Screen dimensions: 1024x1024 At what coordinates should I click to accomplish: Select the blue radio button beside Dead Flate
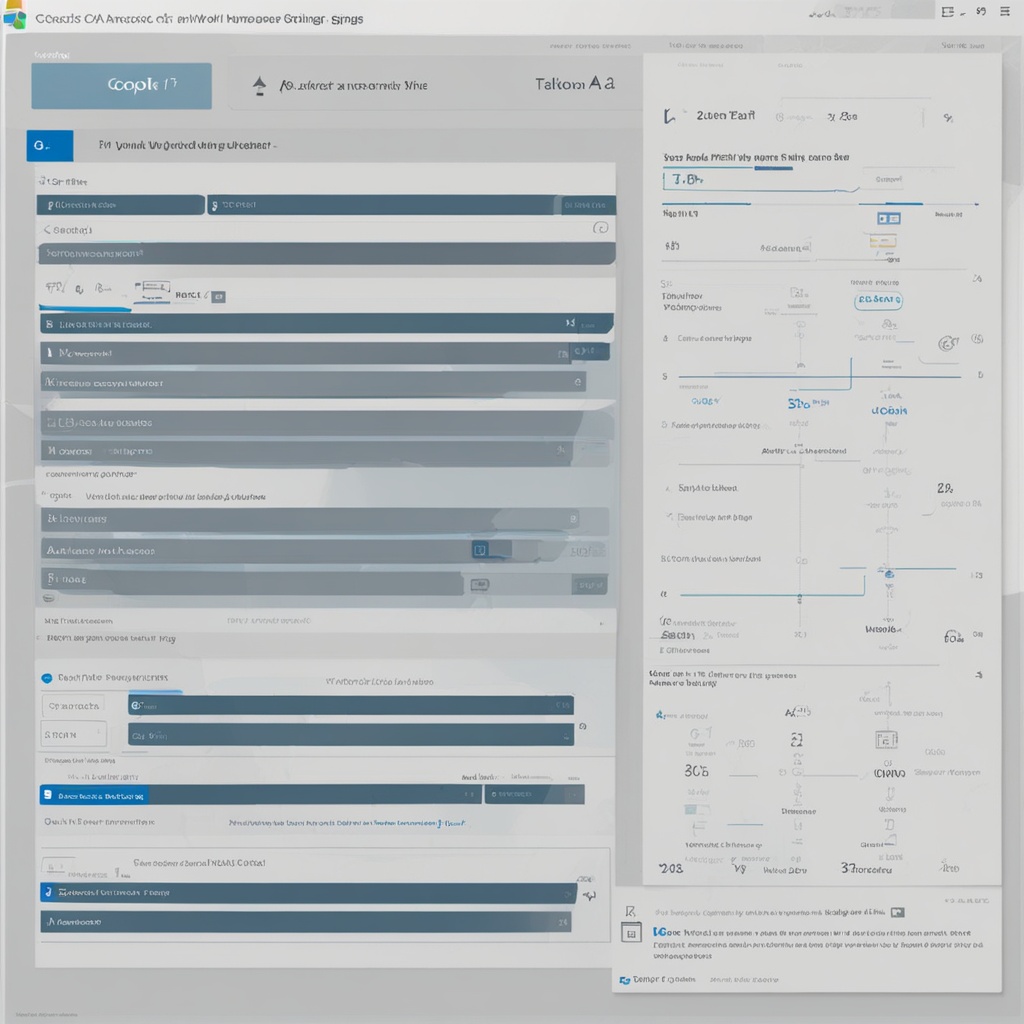pyautogui.click(x=46, y=677)
